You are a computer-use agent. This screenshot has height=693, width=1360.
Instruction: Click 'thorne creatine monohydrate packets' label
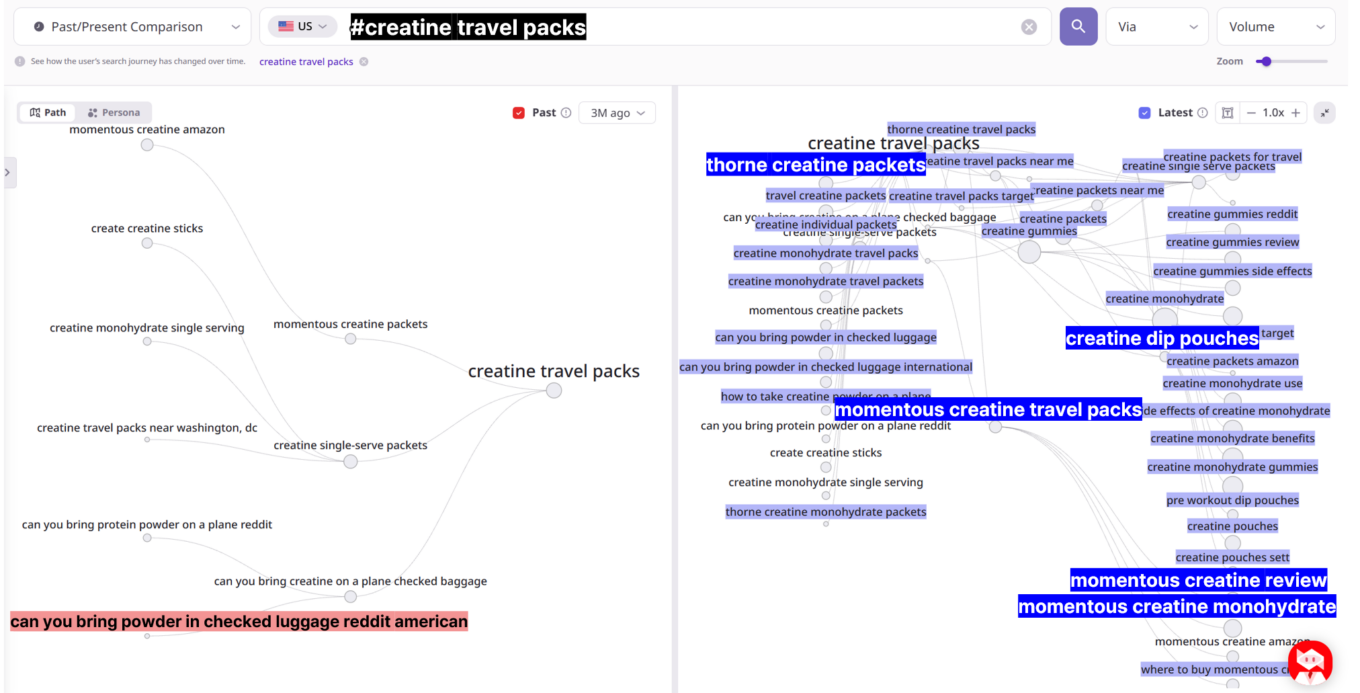click(x=826, y=512)
